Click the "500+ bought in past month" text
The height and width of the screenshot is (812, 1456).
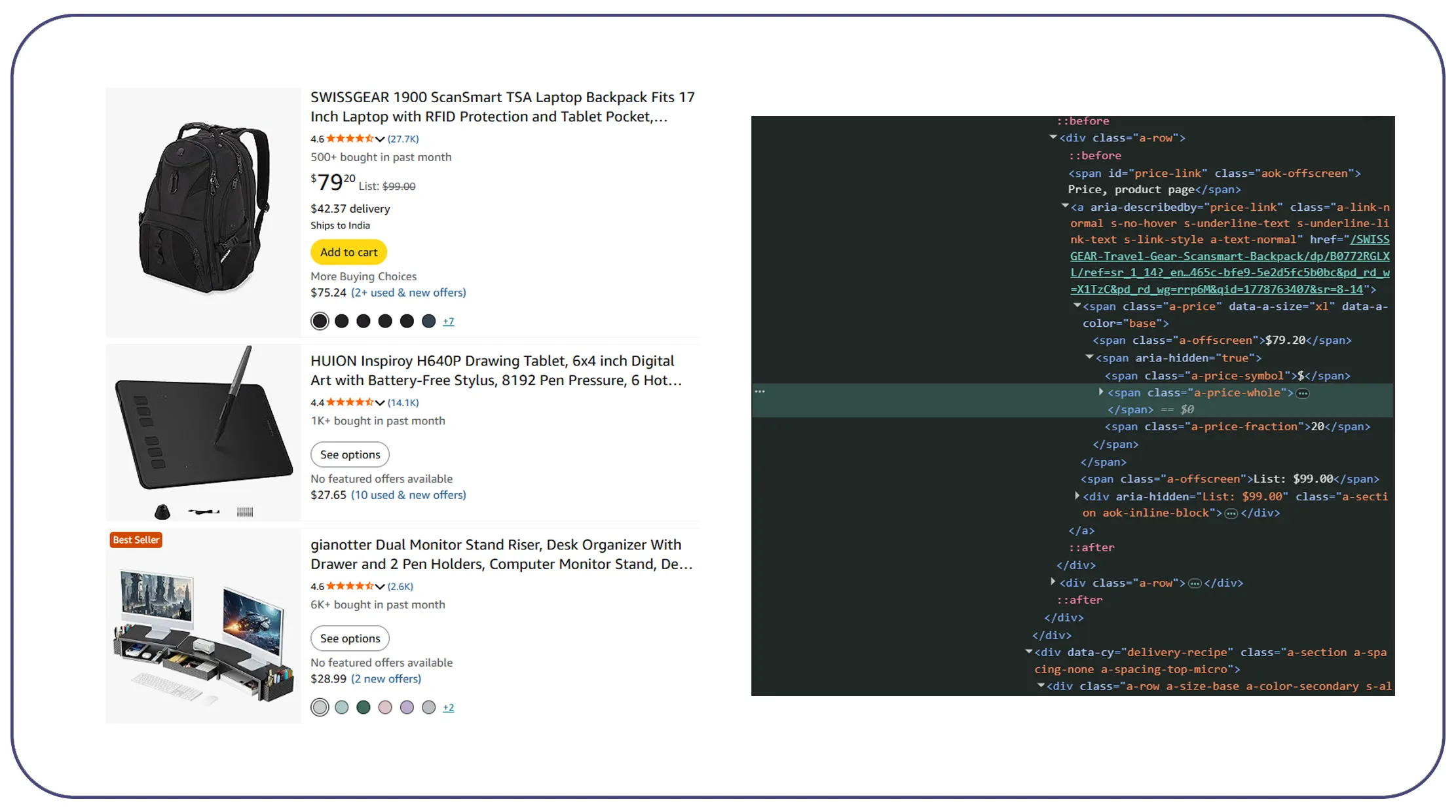381,157
